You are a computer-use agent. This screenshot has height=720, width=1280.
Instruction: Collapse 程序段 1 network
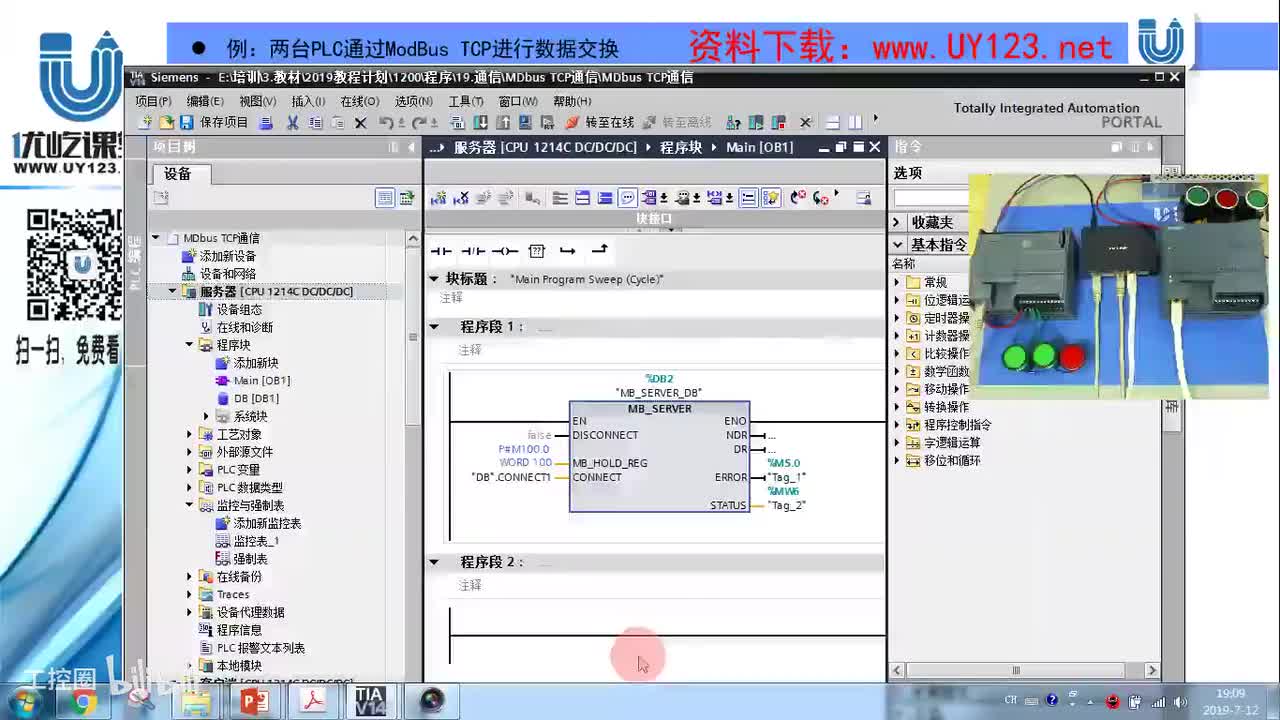click(434, 326)
